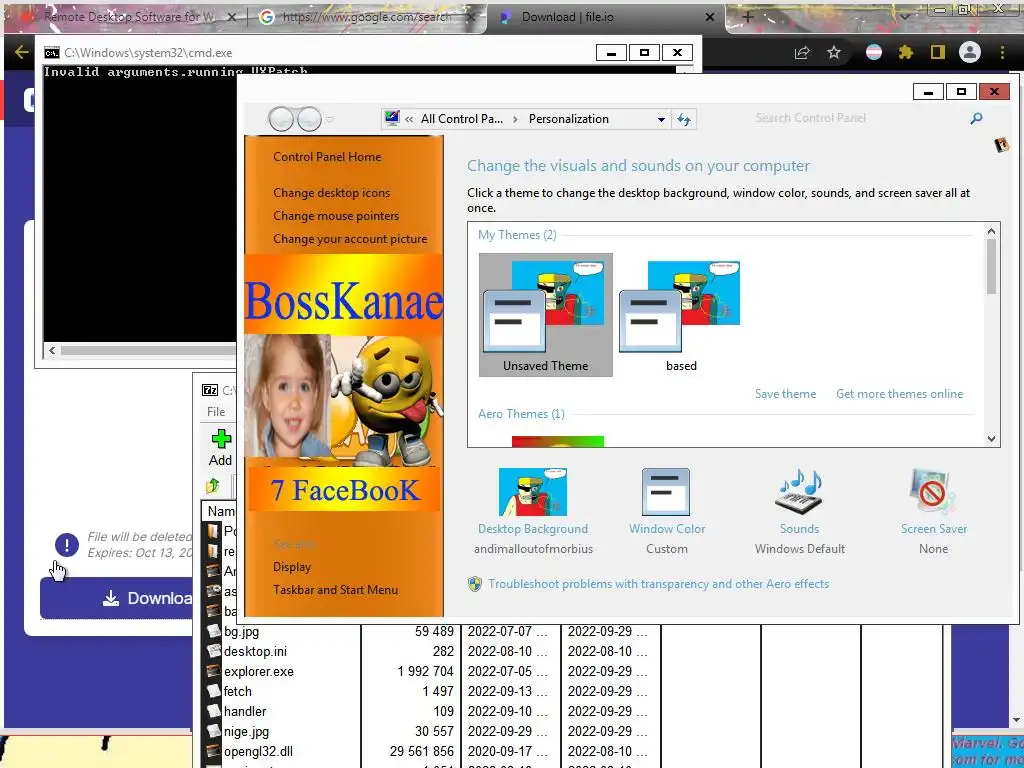Open Chrome three-dot menu

[x=1002, y=52]
